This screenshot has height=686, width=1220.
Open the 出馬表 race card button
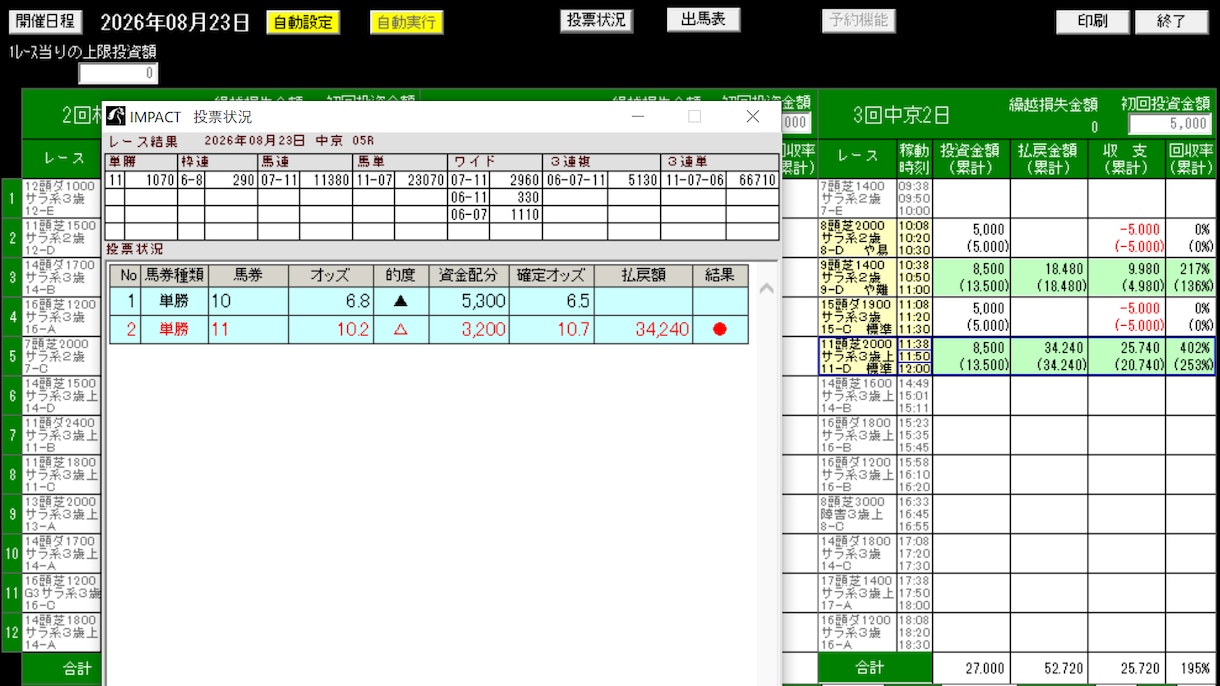704,20
